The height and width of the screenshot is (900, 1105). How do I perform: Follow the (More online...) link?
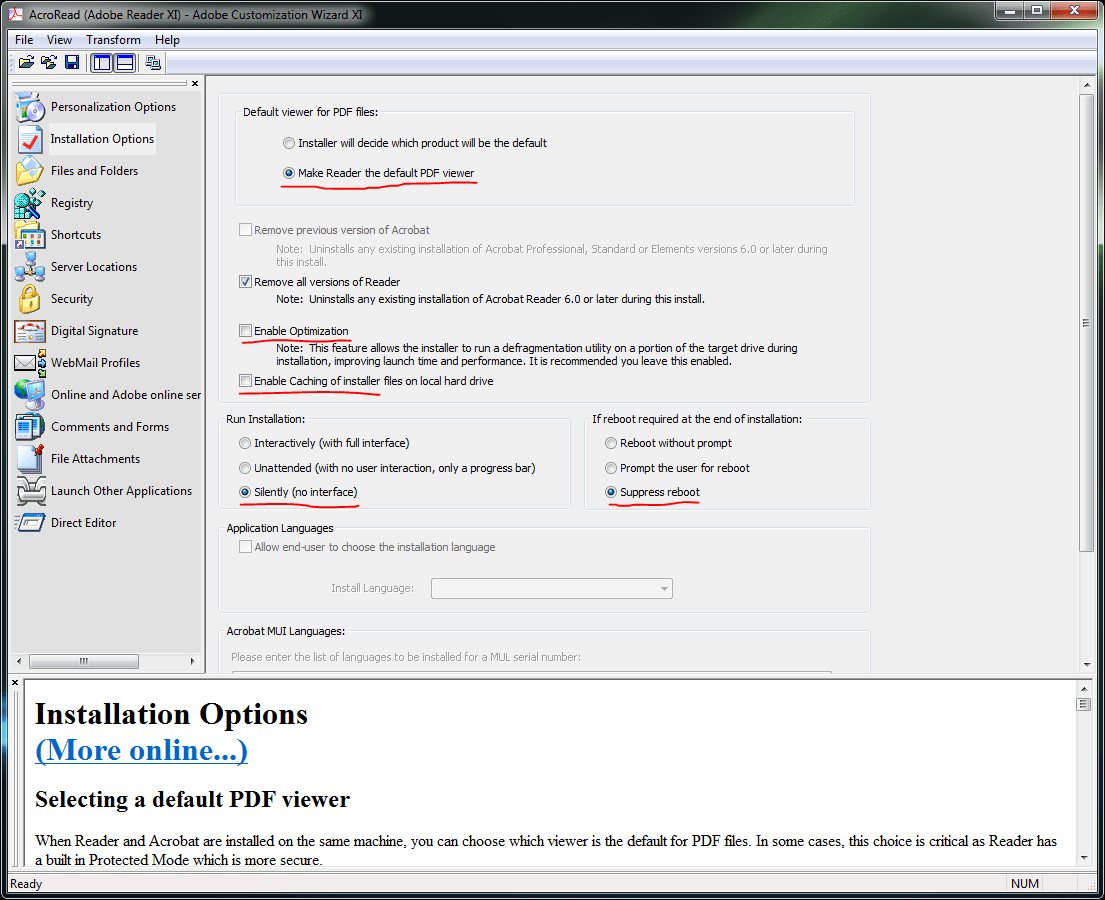[x=141, y=749]
